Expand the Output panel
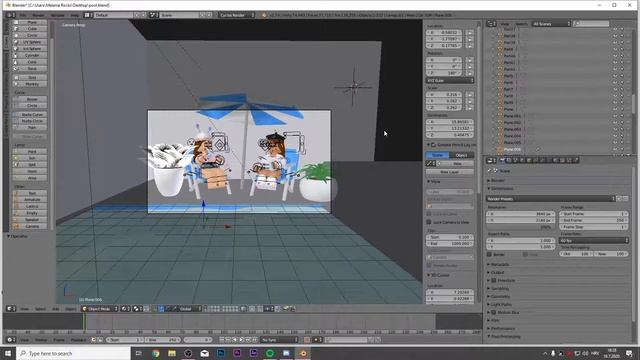This screenshot has height=360, width=640. coord(498,272)
